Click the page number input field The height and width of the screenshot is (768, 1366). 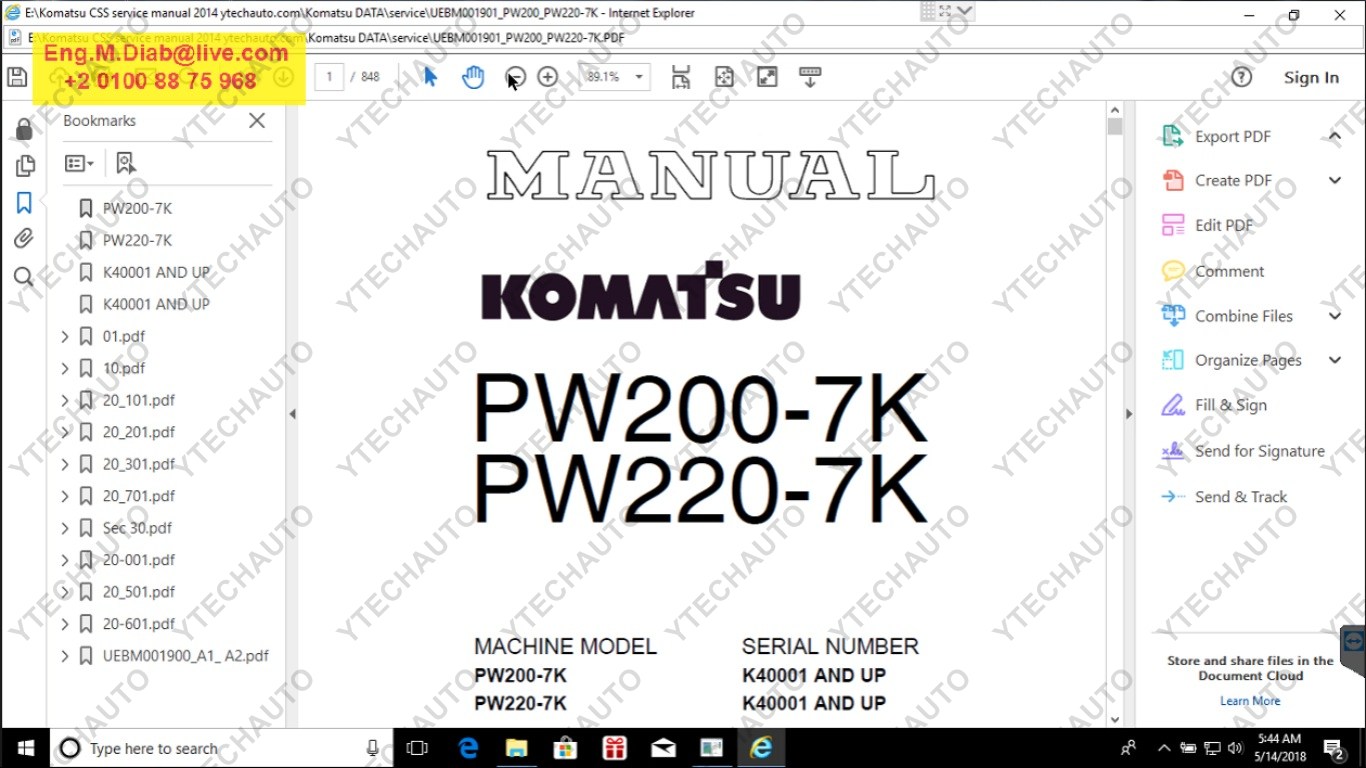click(329, 77)
